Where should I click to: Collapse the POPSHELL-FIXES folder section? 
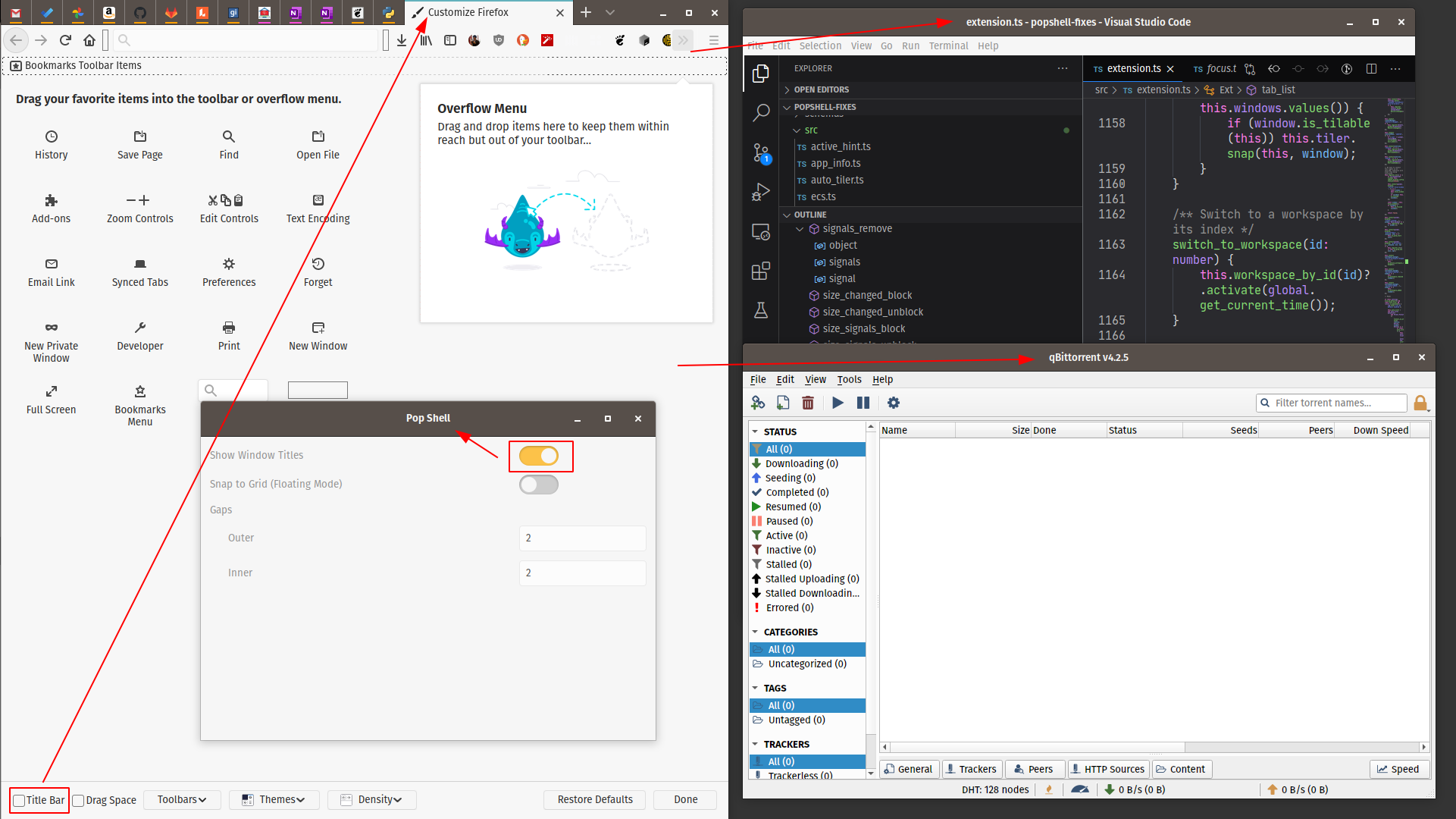point(825,107)
